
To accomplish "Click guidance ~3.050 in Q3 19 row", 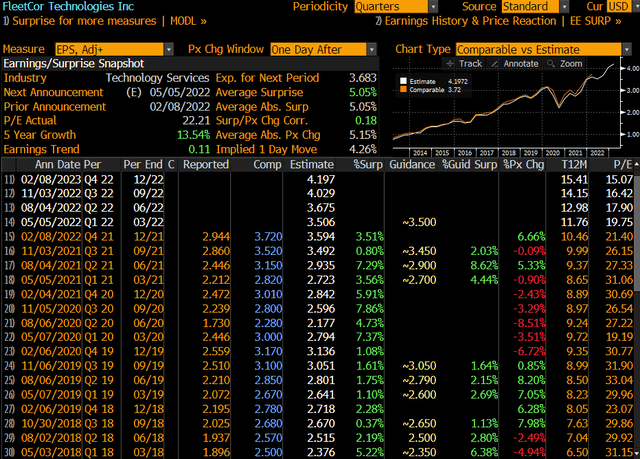I will point(419,366).
